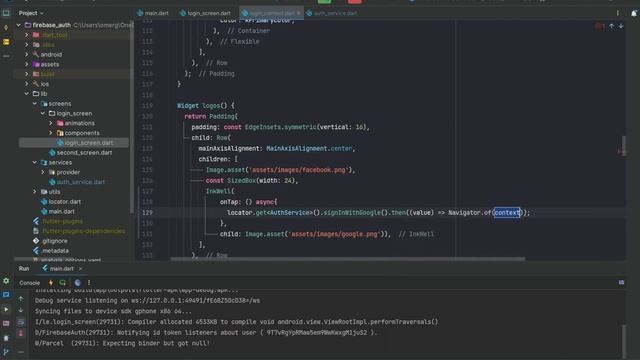Close the active editor tab
Screen dimensions: 640x360
click(x=299, y=13)
